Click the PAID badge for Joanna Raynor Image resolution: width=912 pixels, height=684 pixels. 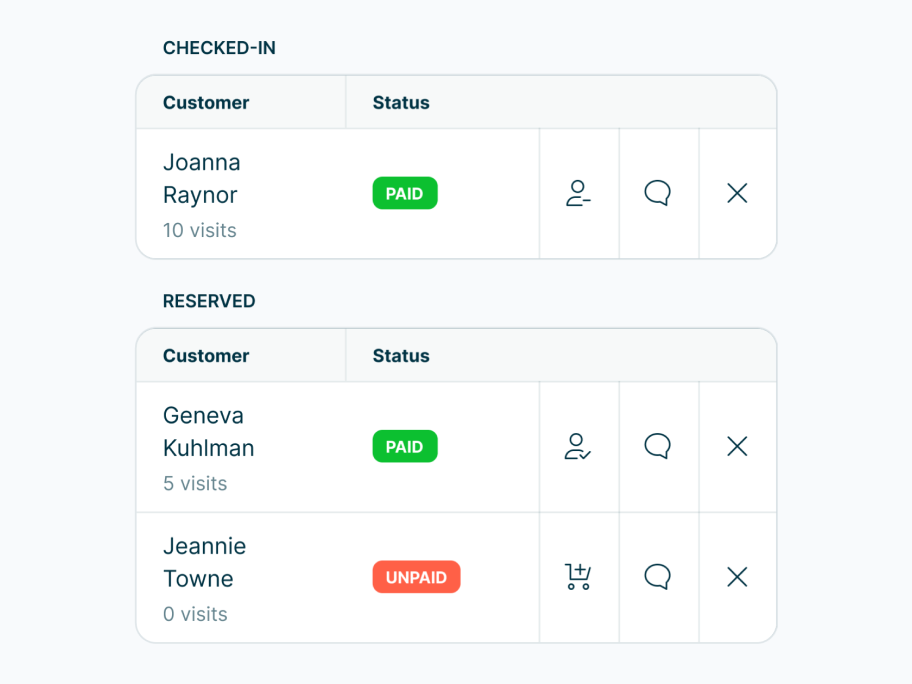point(404,194)
